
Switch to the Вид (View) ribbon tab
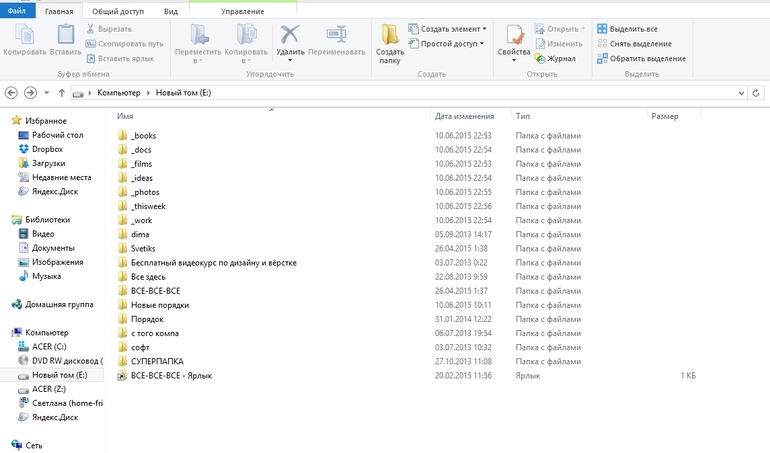pyautogui.click(x=171, y=11)
